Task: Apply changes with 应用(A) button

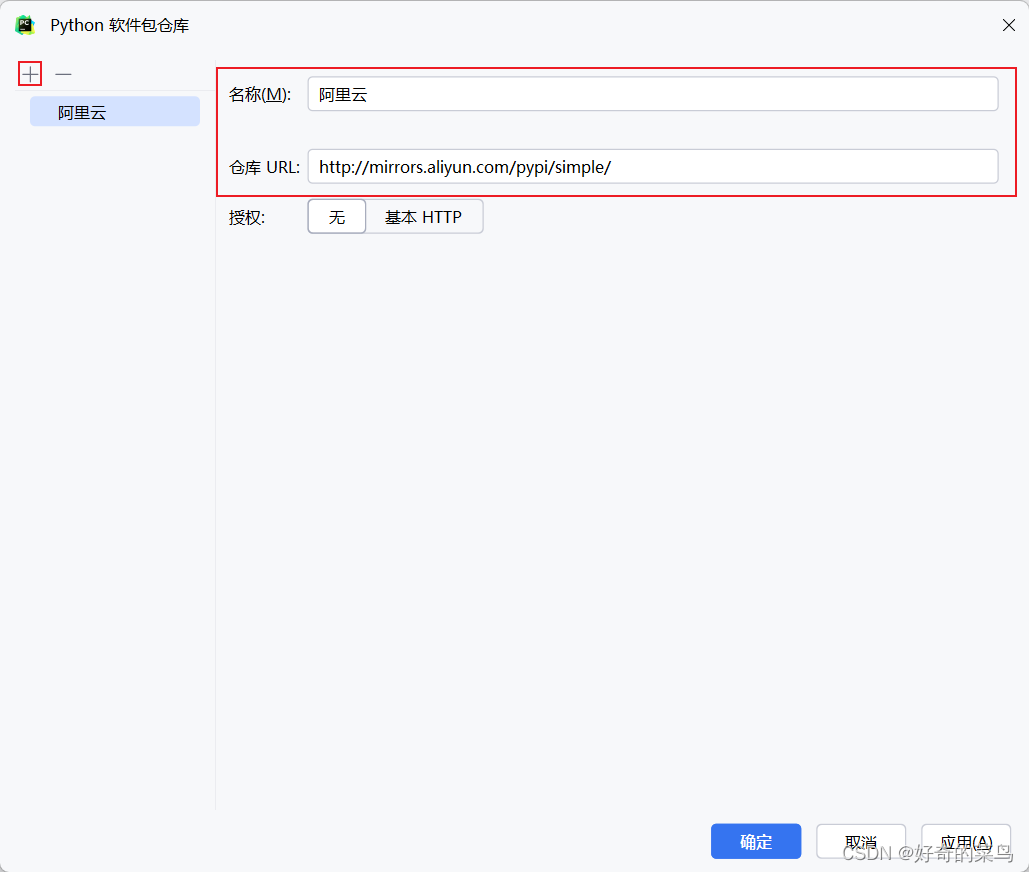Action: pyautogui.click(x=966, y=841)
